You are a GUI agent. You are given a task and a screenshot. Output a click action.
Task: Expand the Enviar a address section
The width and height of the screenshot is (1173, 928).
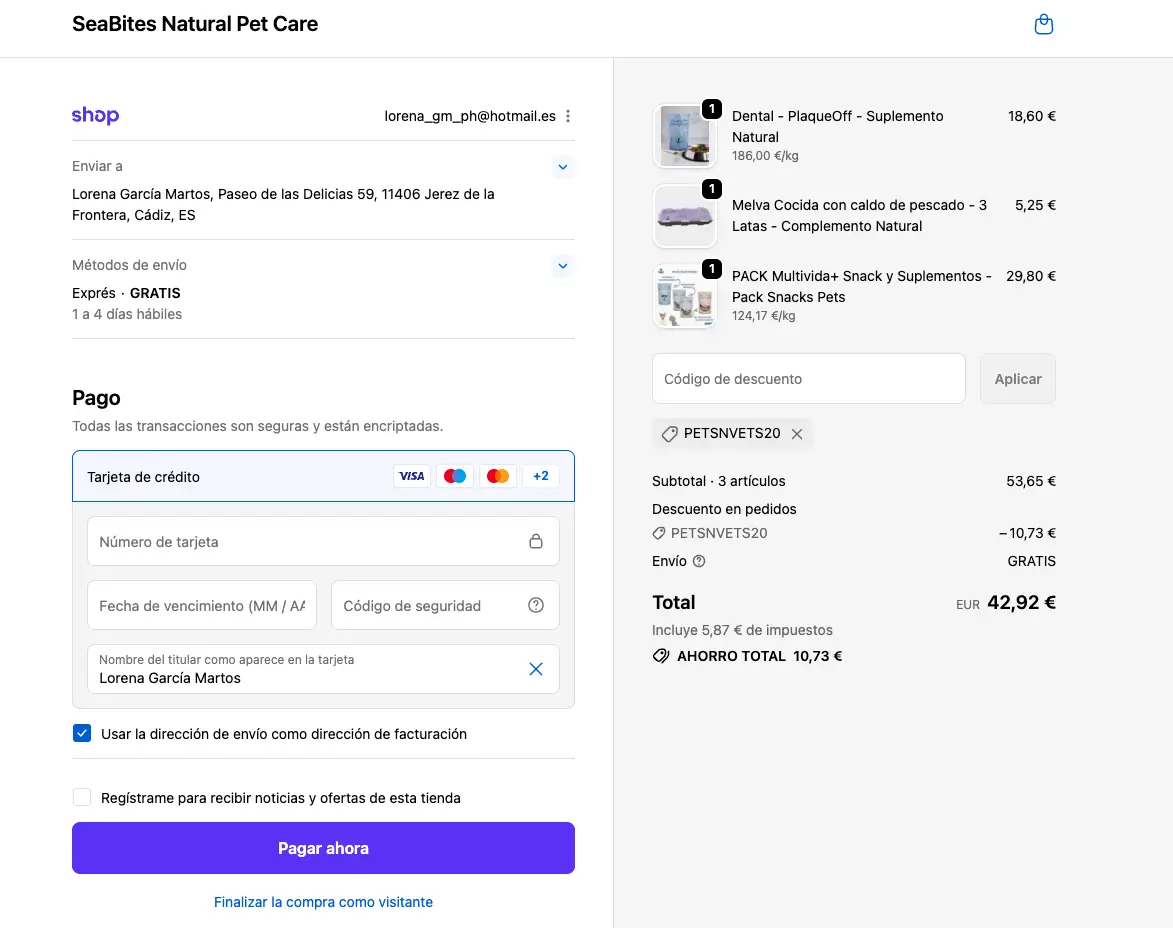(x=562, y=167)
